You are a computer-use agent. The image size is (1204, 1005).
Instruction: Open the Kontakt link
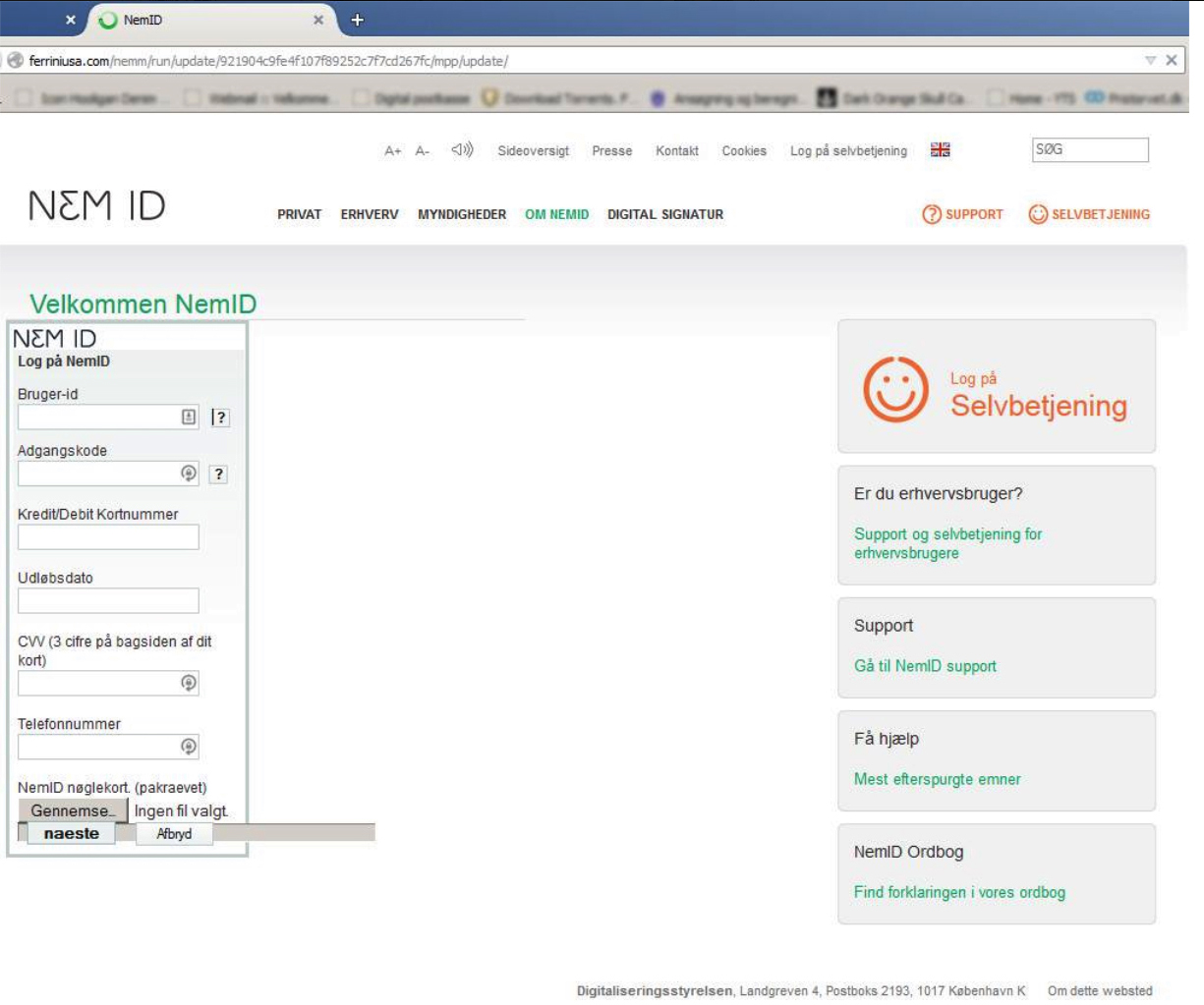pyautogui.click(x=677, y=151)
